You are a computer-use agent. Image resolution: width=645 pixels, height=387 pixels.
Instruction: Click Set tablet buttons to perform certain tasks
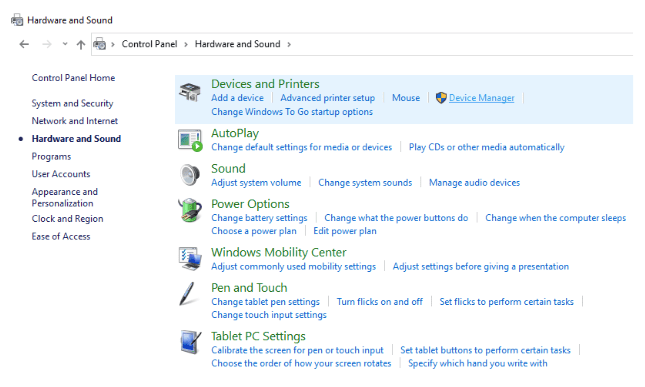tap(485, 350)
